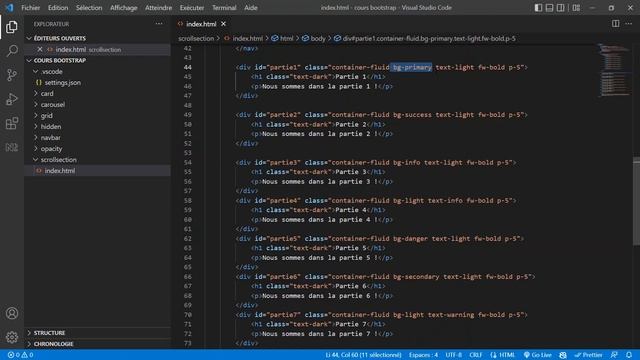
Task: Close the index.html editor tab
Action: (x=223, y=24)
